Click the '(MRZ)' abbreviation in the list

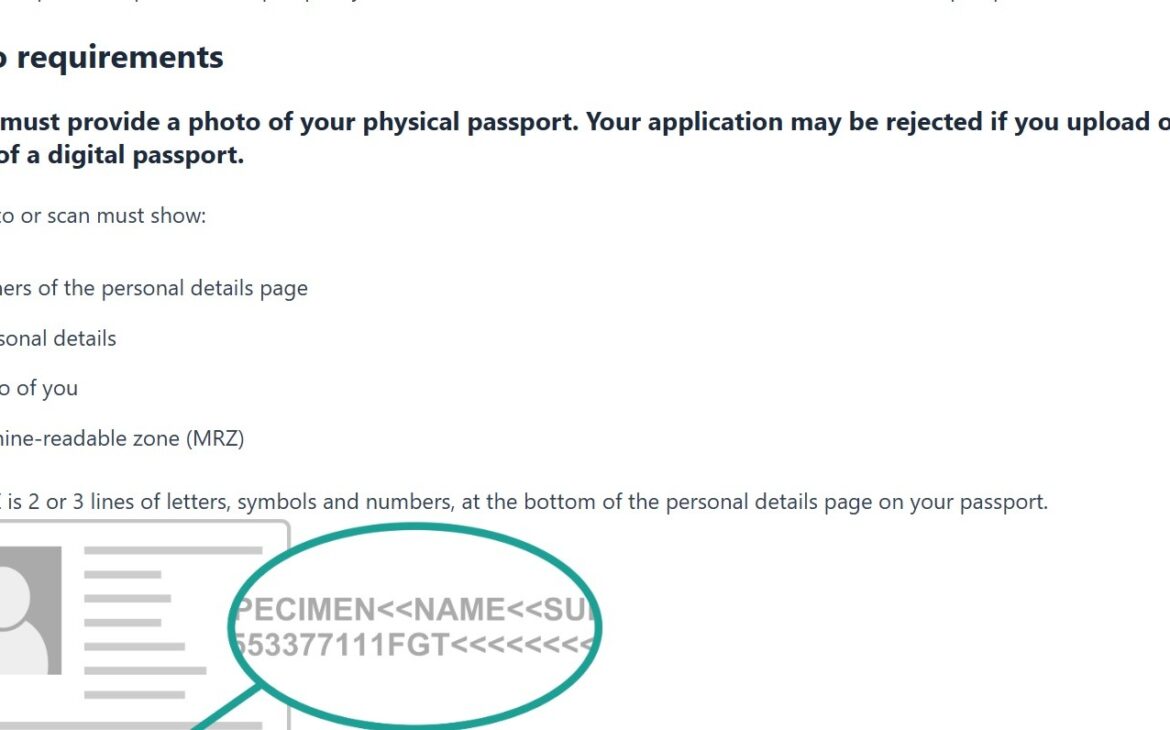click(213, 438)
